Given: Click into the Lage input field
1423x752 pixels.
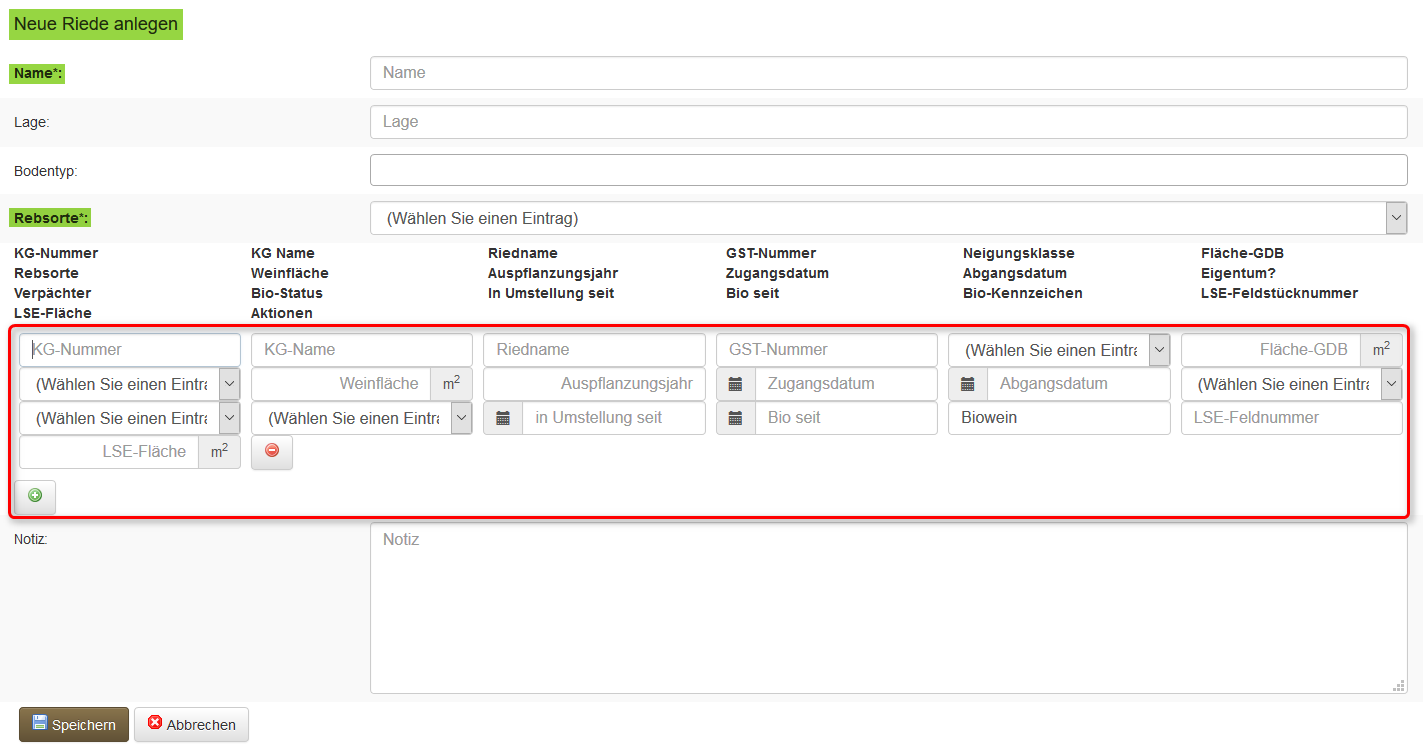Looking at the screenshot, I should click(x=888, y=122).
